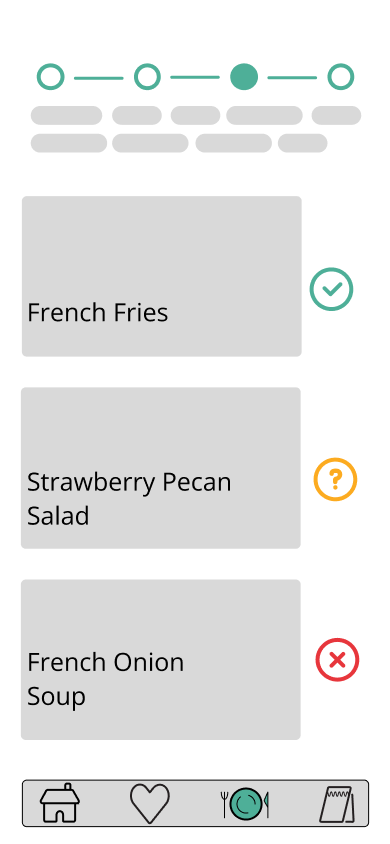The height and width of the screenshot is (844, 390).
Task: Open the Strawberry Pecan Salad card
Action: [x=161, y=468]
